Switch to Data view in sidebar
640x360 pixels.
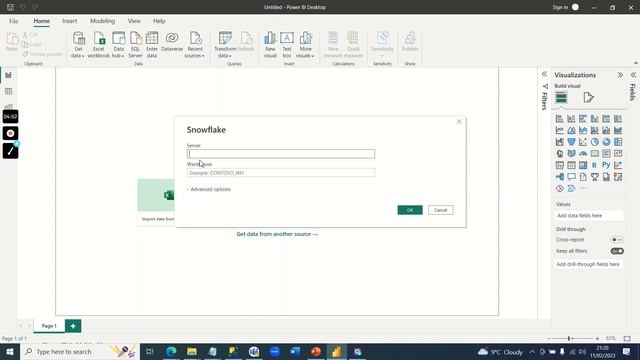click(x=9, y=91)
